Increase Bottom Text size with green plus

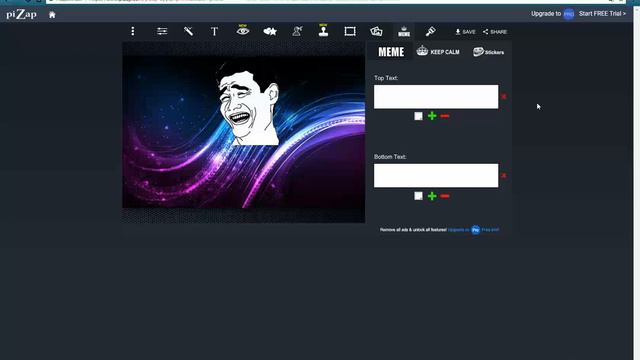pos(432,196)
